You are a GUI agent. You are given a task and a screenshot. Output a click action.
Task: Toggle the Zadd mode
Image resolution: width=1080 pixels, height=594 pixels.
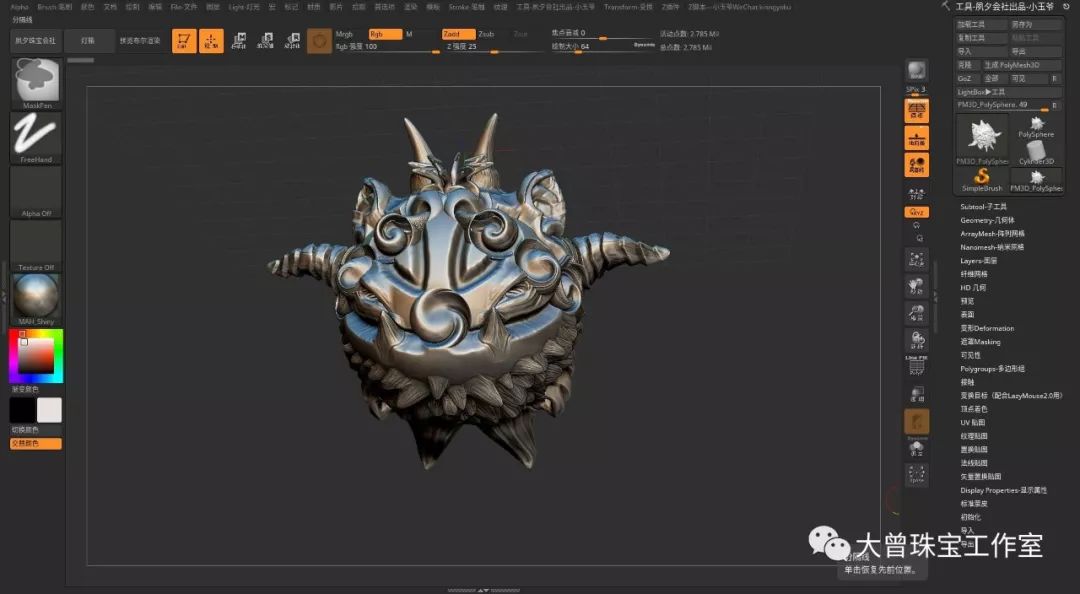458,34
